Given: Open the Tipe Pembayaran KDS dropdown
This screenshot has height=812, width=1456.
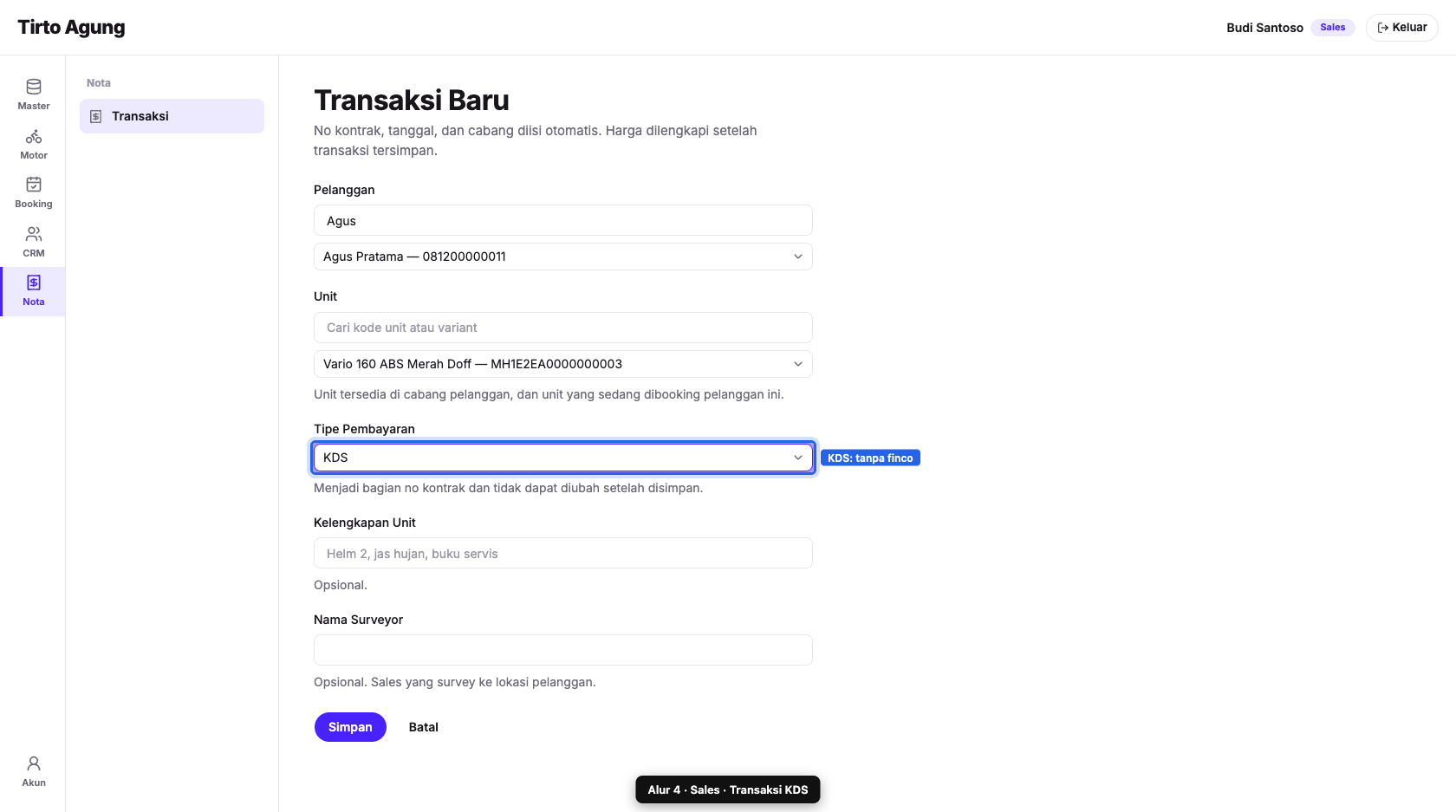Looking at the screenshot, I should tap(563, 458).
